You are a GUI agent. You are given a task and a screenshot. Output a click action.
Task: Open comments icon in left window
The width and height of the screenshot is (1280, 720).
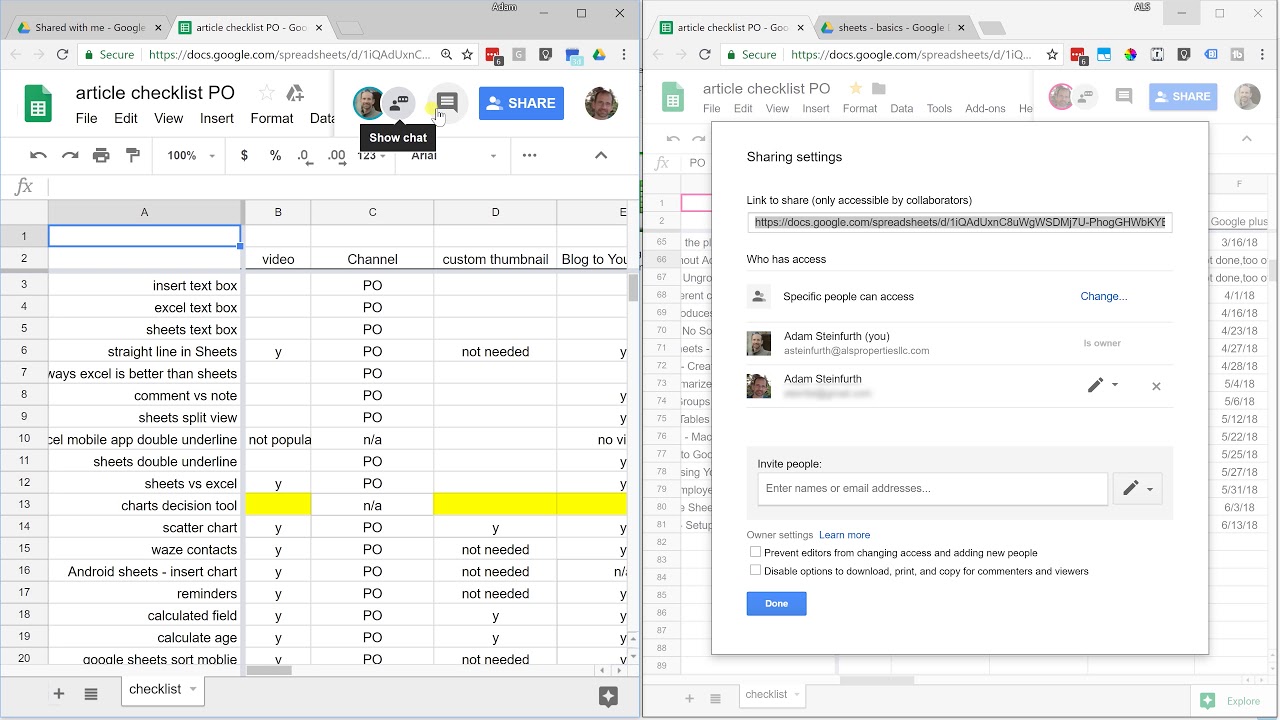447,102
